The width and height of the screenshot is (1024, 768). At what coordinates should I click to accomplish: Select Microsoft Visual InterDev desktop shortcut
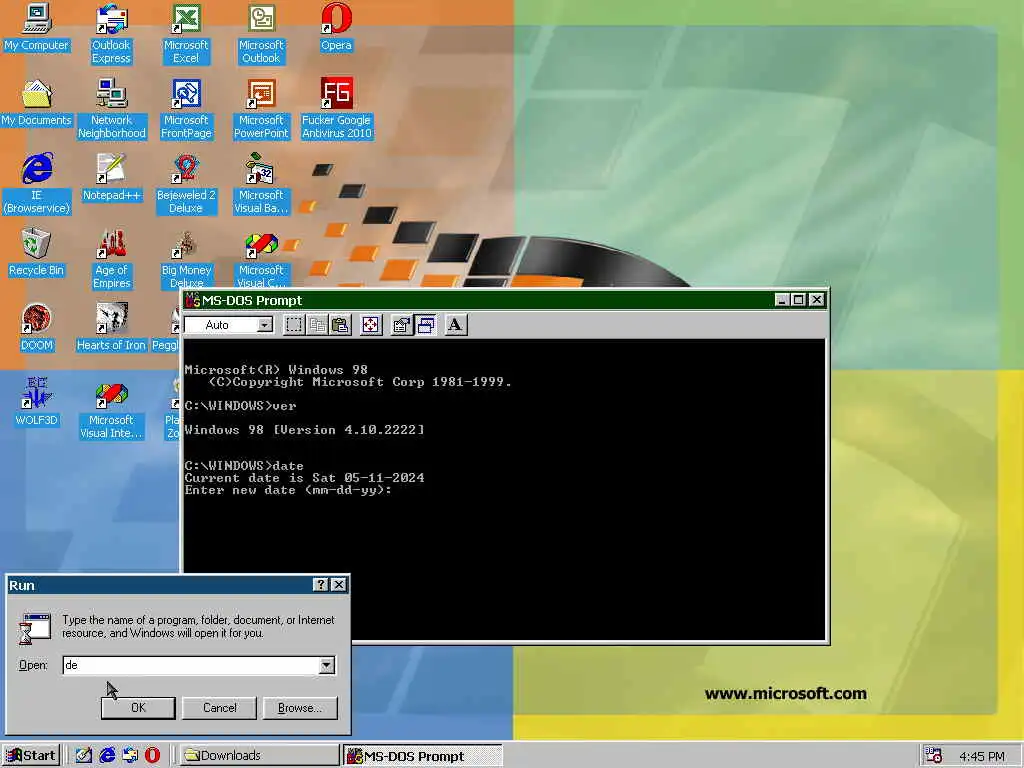(x=112, y=409)
